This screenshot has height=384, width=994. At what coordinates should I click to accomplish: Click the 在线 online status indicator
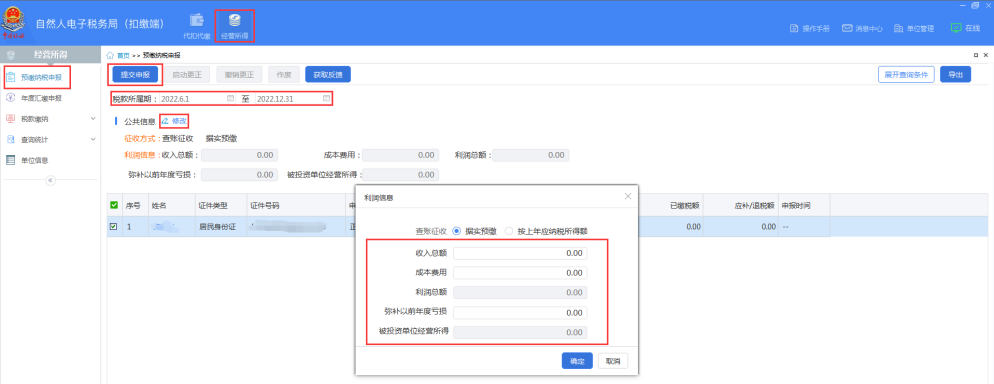click(965, 29)
